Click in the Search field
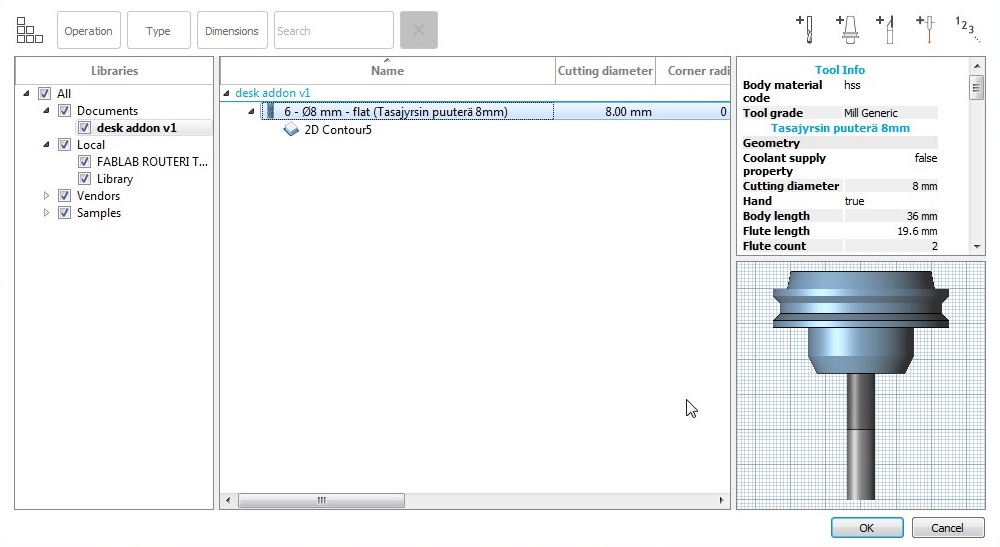 pos(334,30)
